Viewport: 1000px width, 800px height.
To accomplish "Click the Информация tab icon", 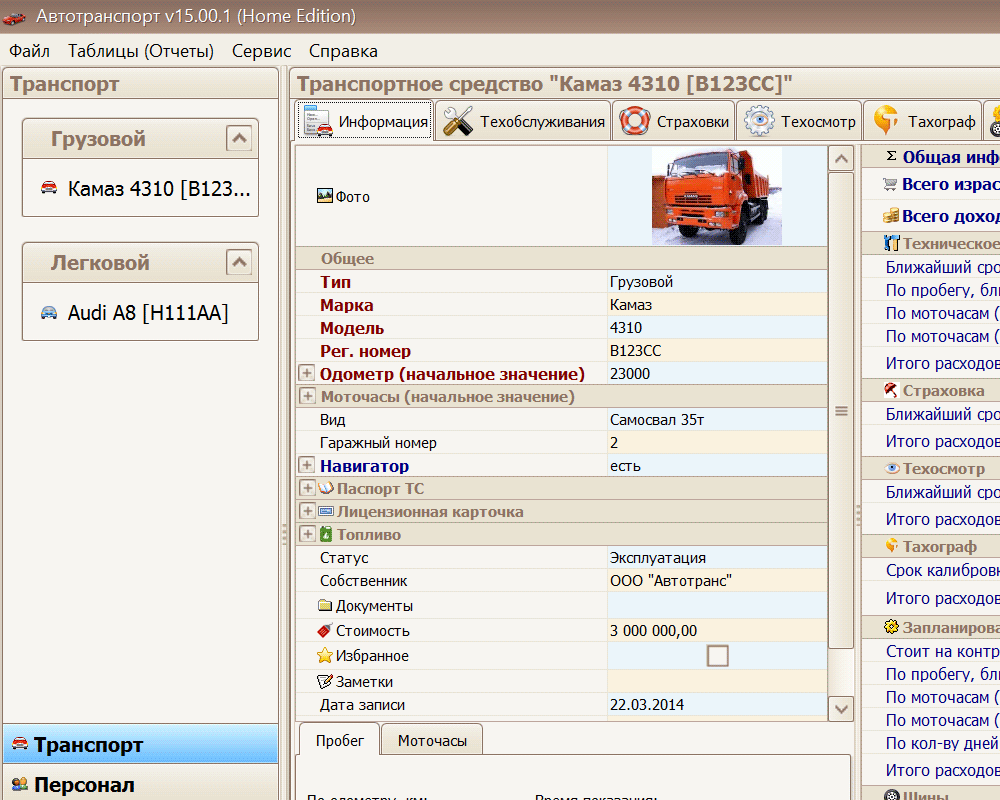I will point(318,121).
